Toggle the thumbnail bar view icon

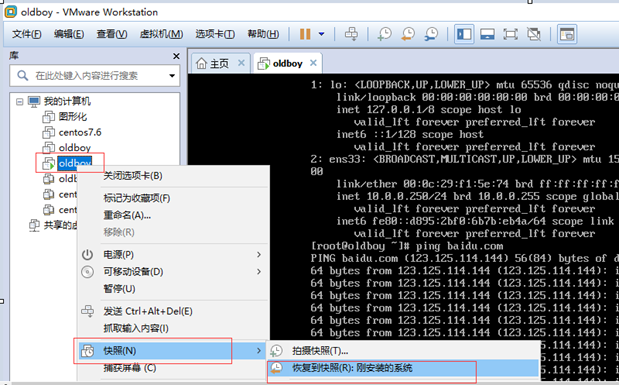click(x=487, y=34)
